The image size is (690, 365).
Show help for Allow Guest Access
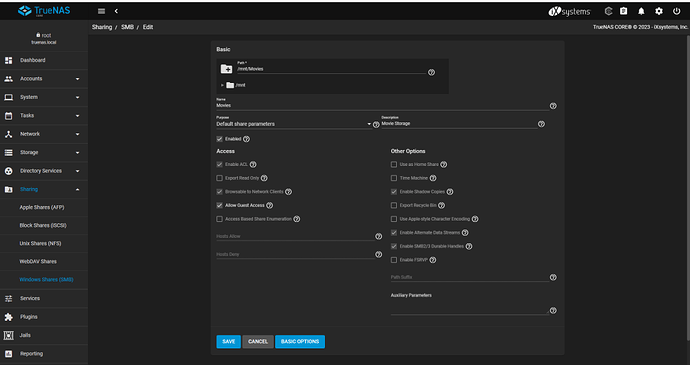click(270, 205)
